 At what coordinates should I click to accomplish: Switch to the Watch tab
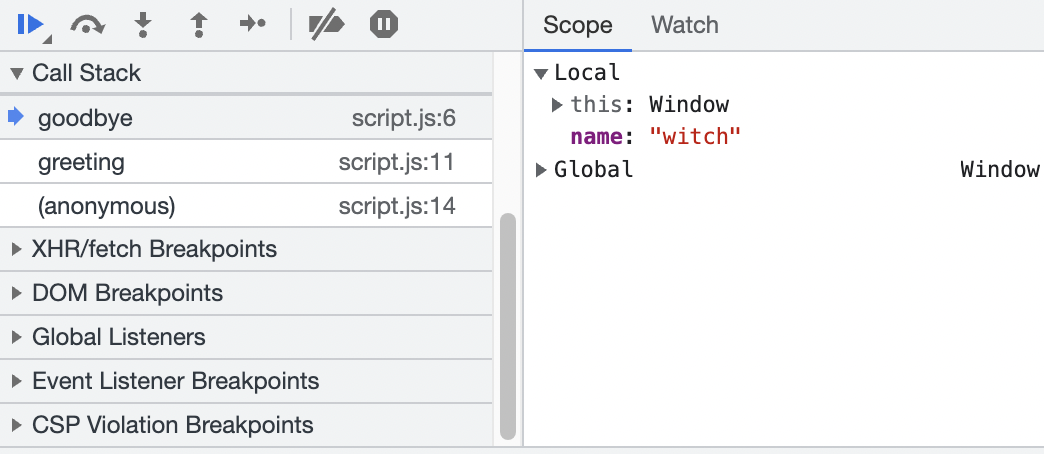[684, 25]
